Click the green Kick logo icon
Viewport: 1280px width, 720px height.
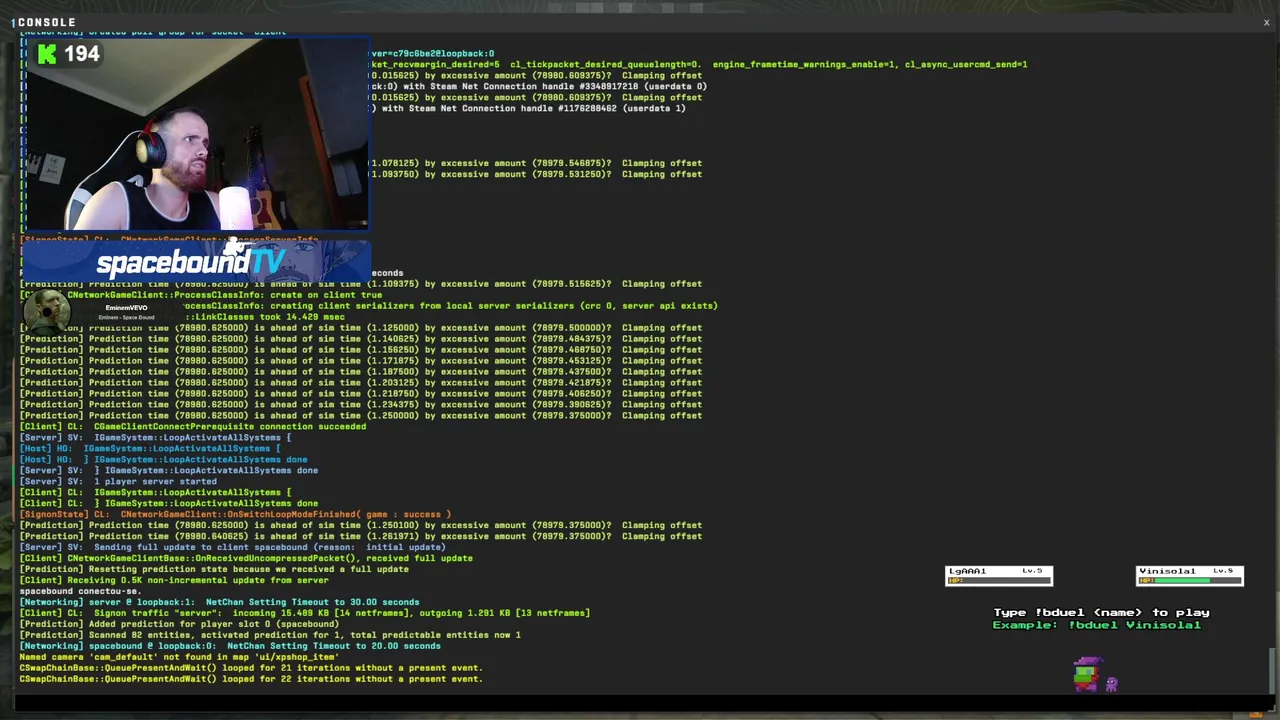click(47, 54)
